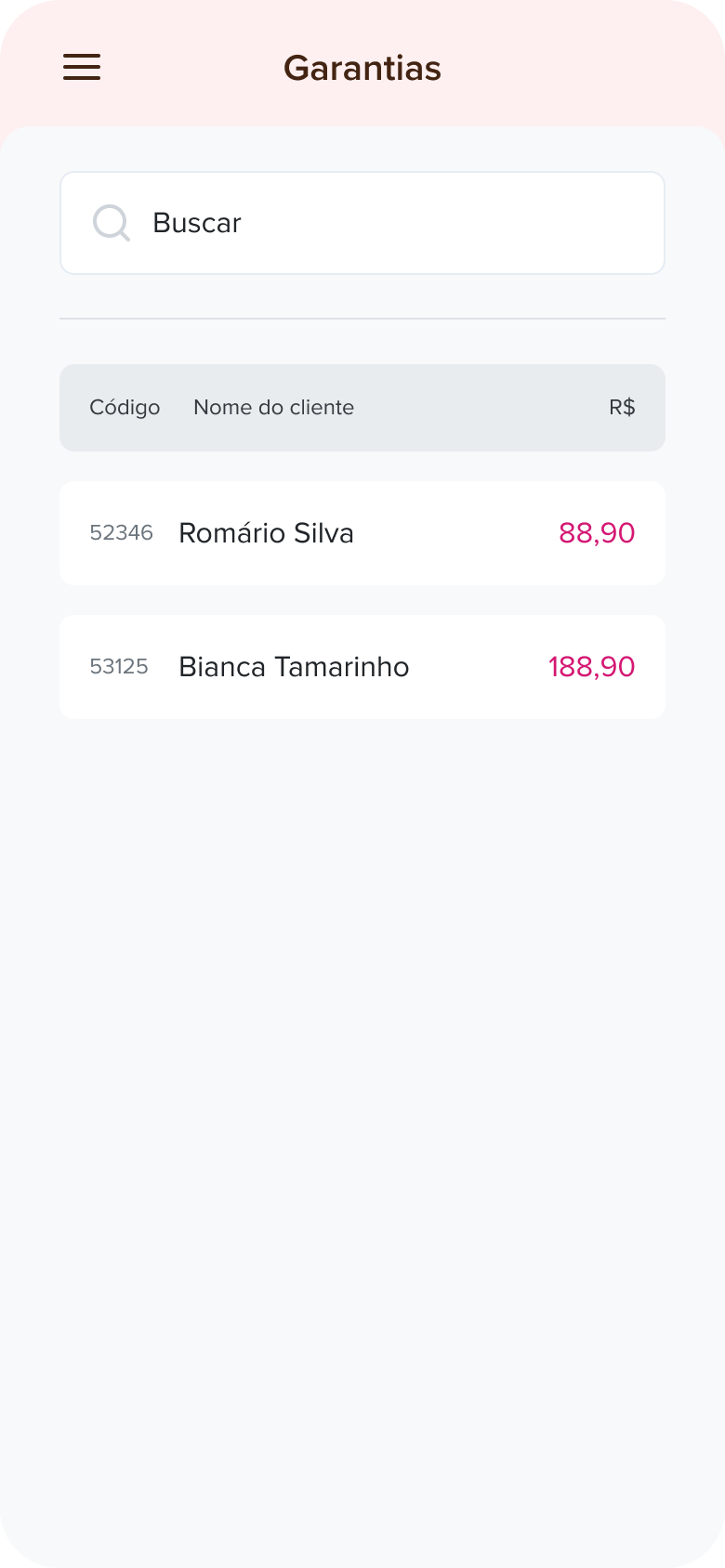Screen dimensions: 725x1568
Task: Click the divider line under the search box
Action: pyautogui.click(x=362, y=319)
